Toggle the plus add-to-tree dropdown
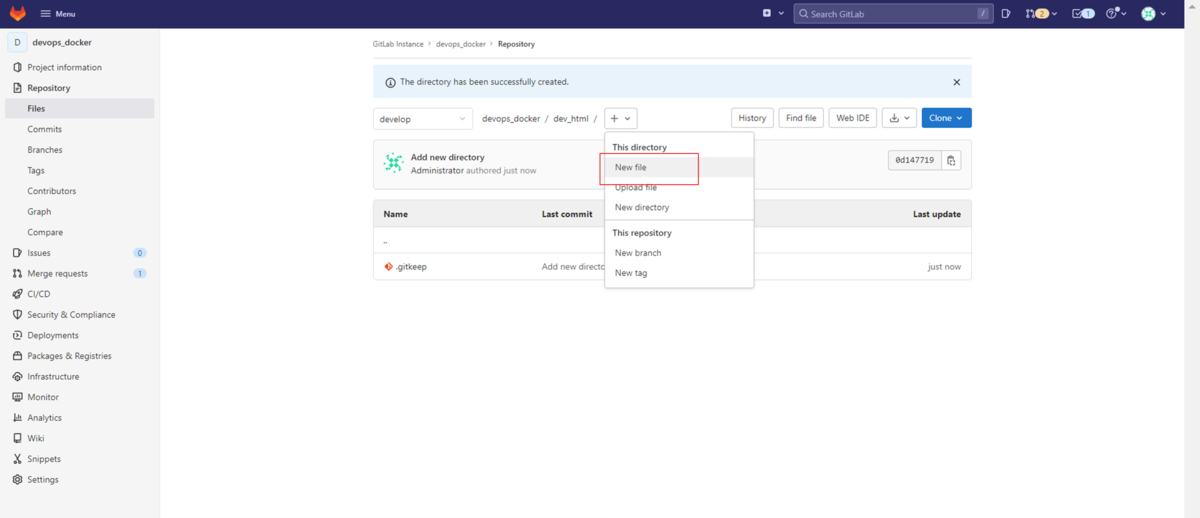This screenshot has height=518, width=1200. pyautogui.click(x=621, y=118)
